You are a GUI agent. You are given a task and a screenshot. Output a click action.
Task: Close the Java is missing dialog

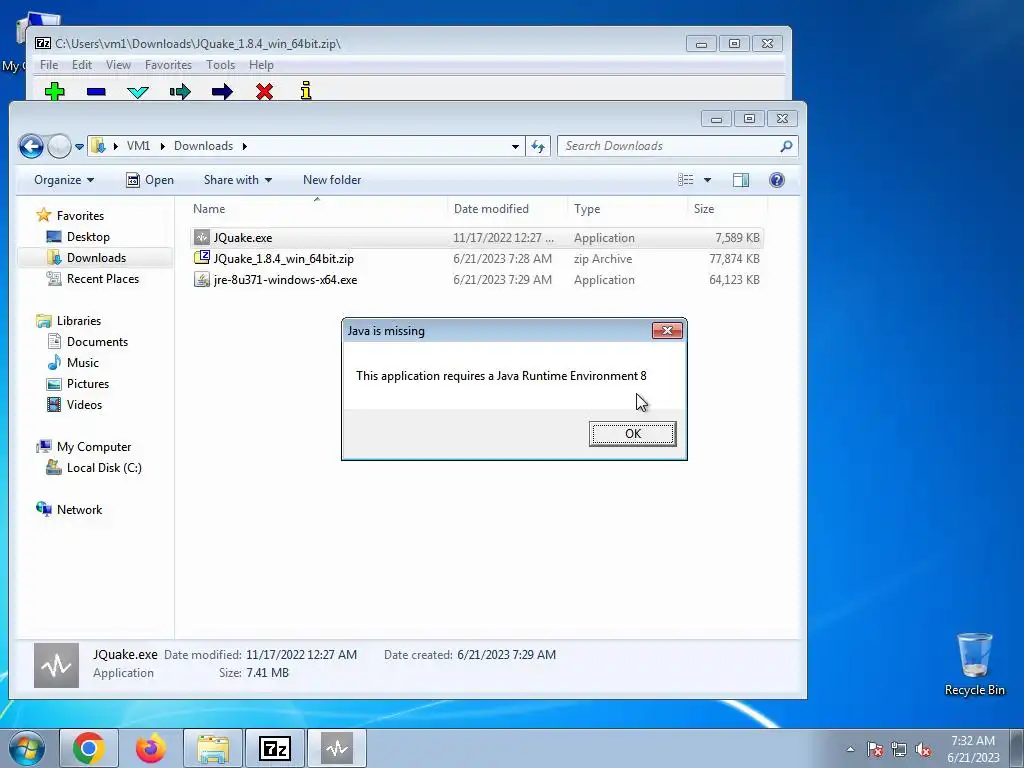[x=667, y=330]
